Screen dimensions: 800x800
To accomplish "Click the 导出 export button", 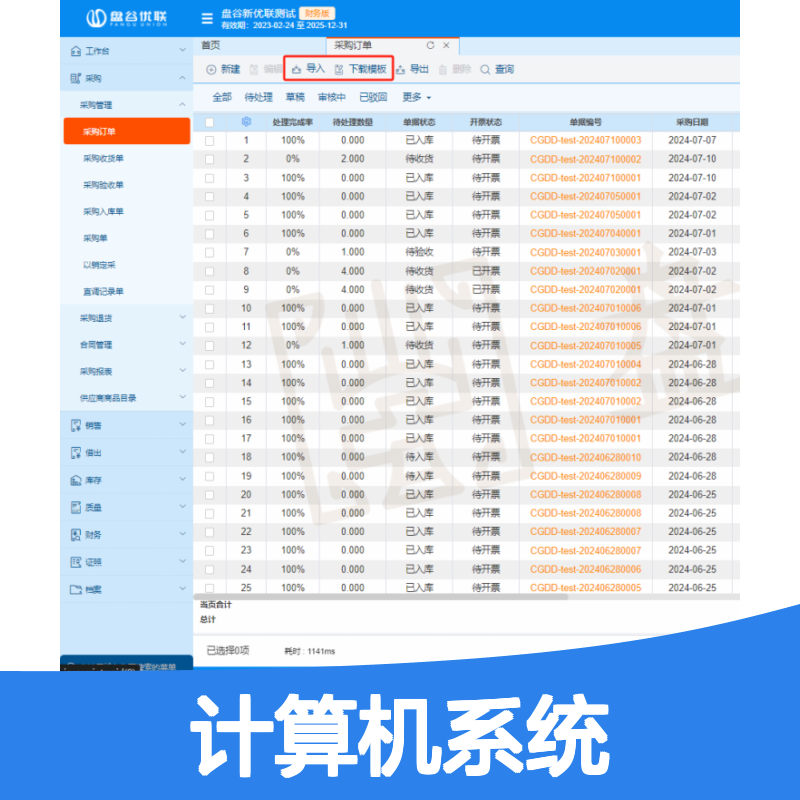I will pyautogui.click(x=412, y=69).
